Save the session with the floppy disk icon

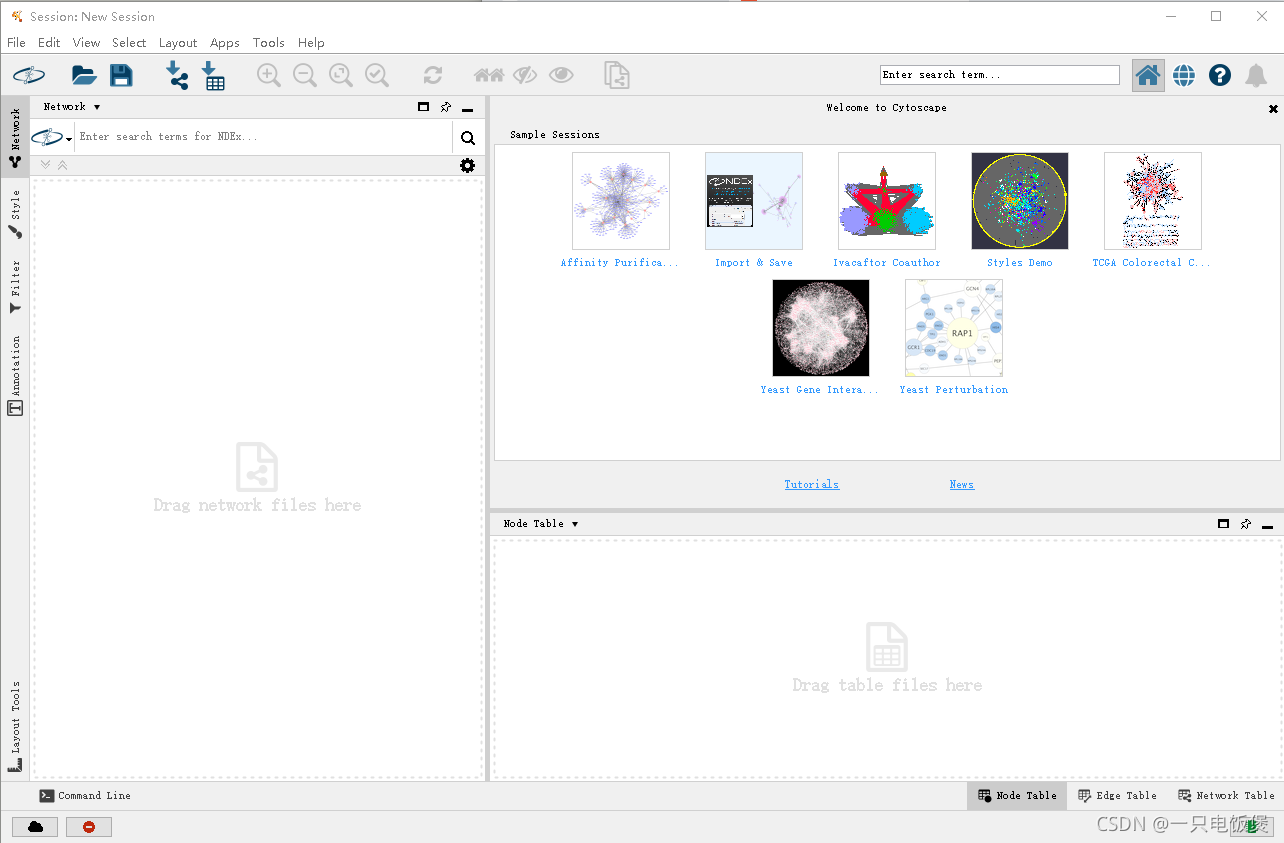point(121,75)
